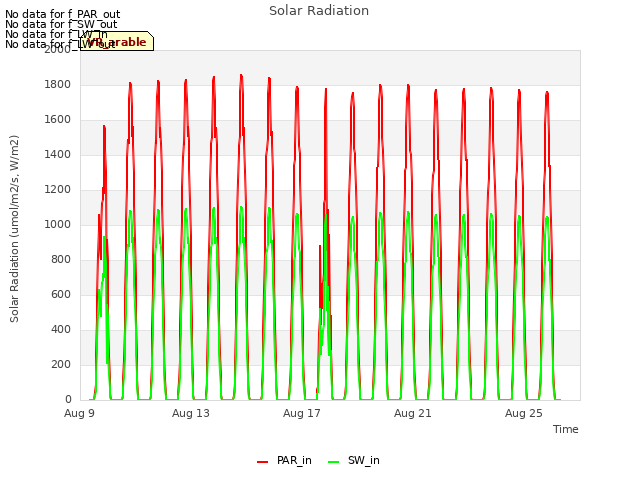Click the green SW_in legend swatch
Viewport: 640px width, 480px height.
tap(333, 462)
